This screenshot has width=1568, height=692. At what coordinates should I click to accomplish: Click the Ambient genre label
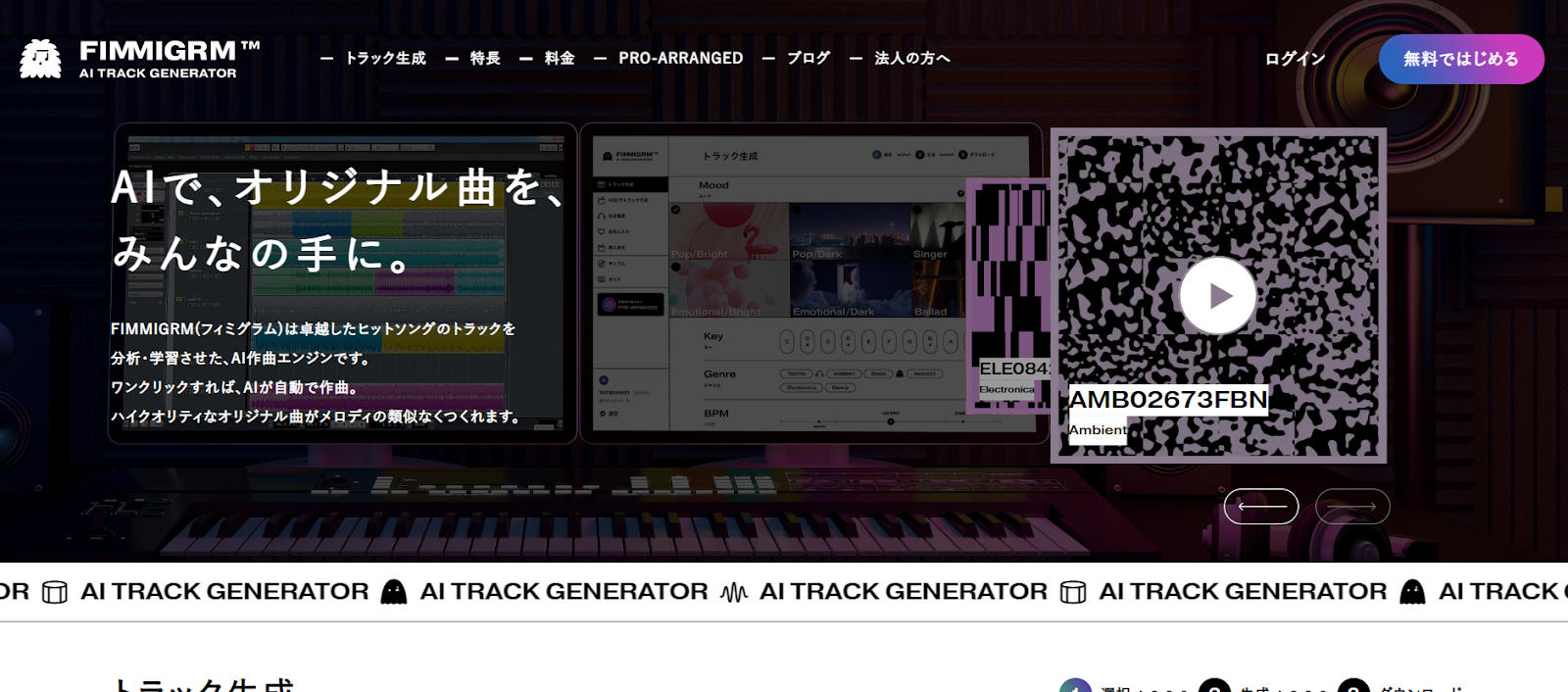[x=1098, y=430]
